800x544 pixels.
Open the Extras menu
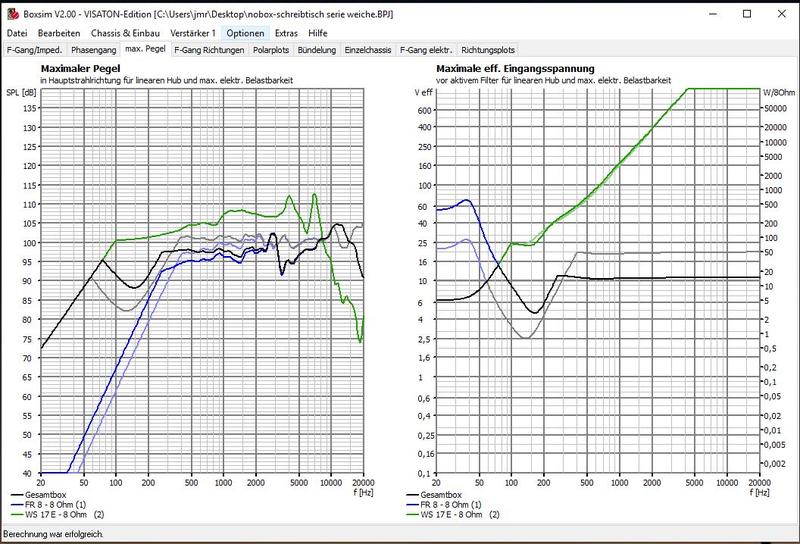click(x=286, y=33)
